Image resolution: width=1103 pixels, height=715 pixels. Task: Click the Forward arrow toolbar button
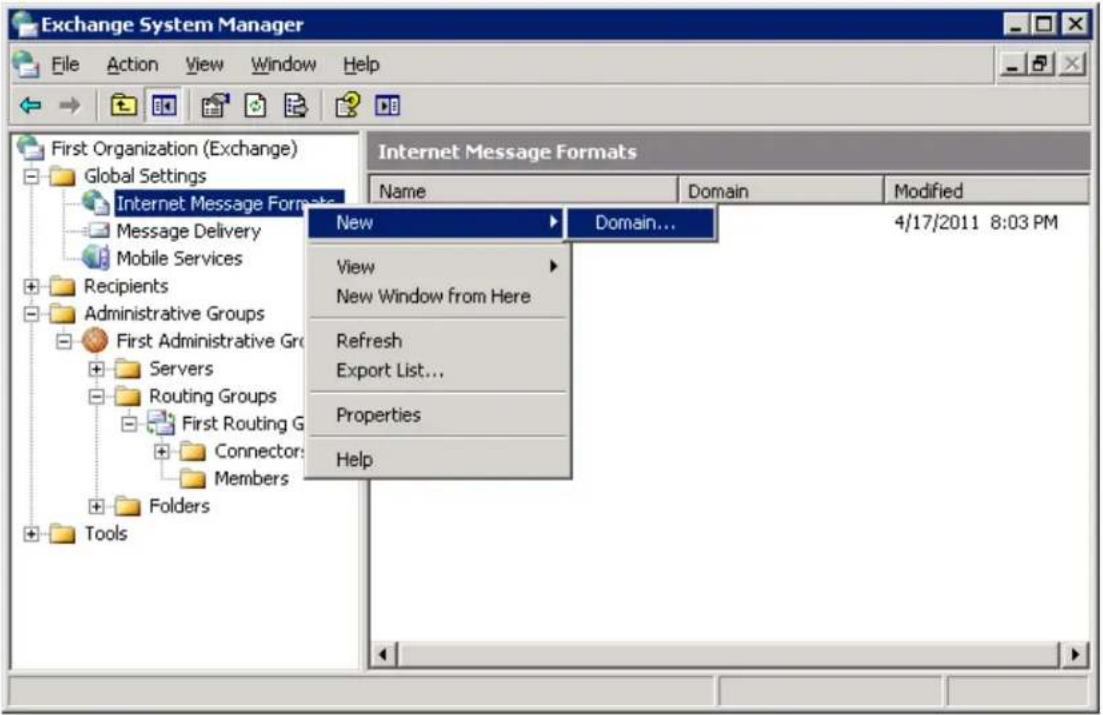(69, 106)
